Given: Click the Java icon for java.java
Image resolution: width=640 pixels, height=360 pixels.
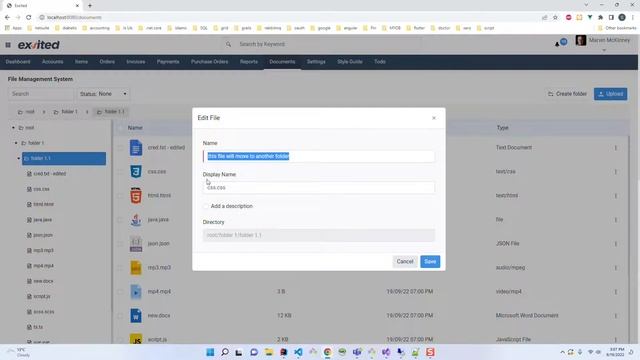Looking at the screenshot, I should click(x=136, y=220).
